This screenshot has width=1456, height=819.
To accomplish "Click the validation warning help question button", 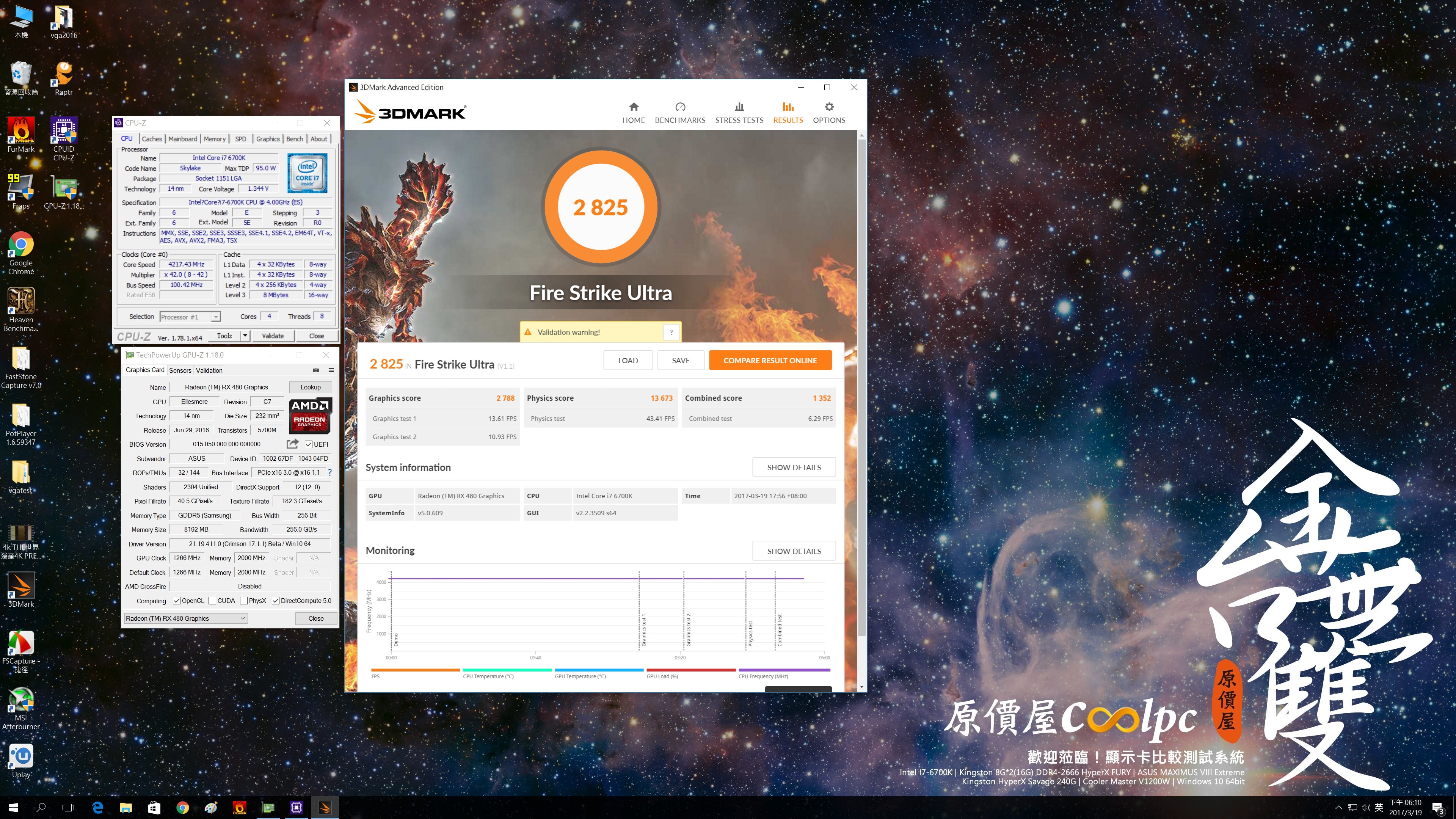I will [x=671, y=332].
